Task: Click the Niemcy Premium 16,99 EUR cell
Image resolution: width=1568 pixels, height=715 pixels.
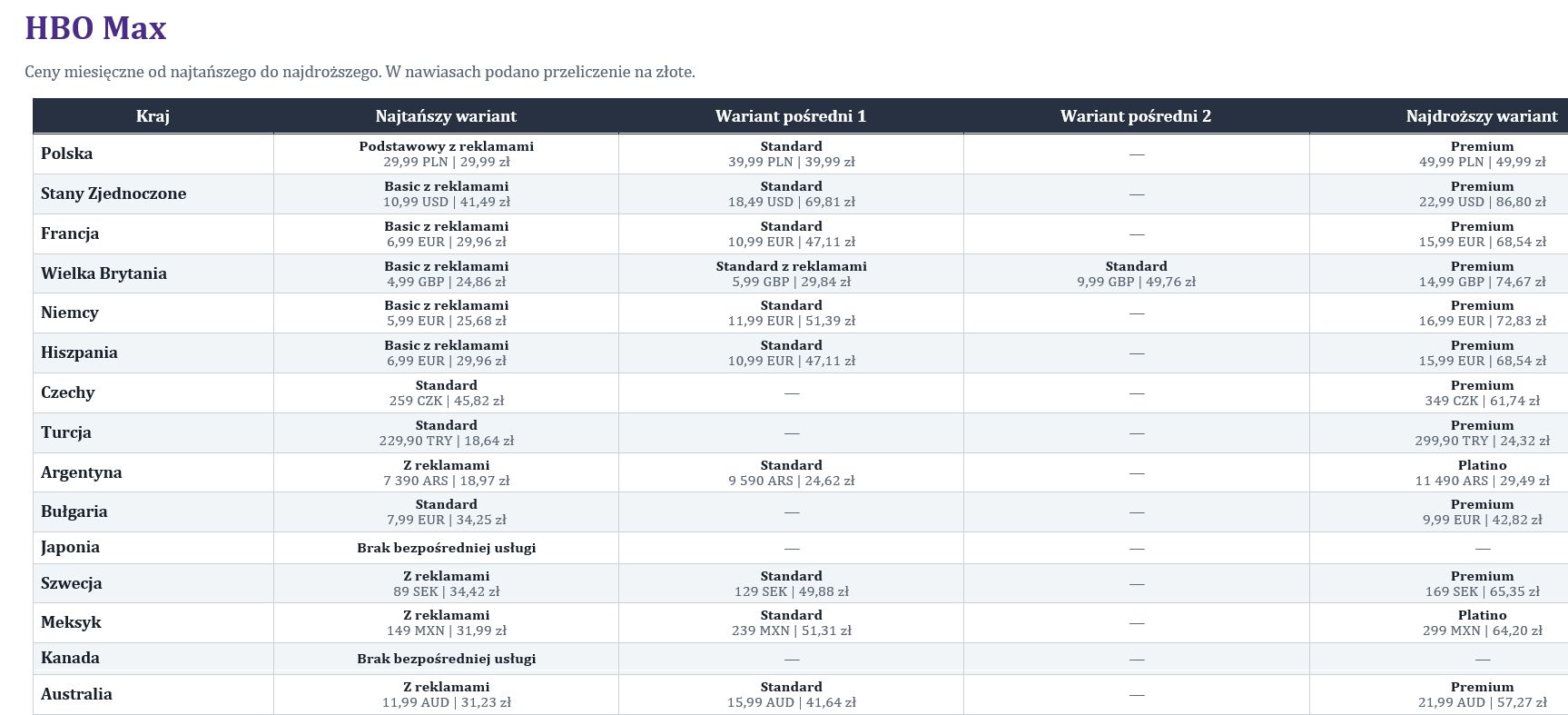Action: tap(1482, 313)
